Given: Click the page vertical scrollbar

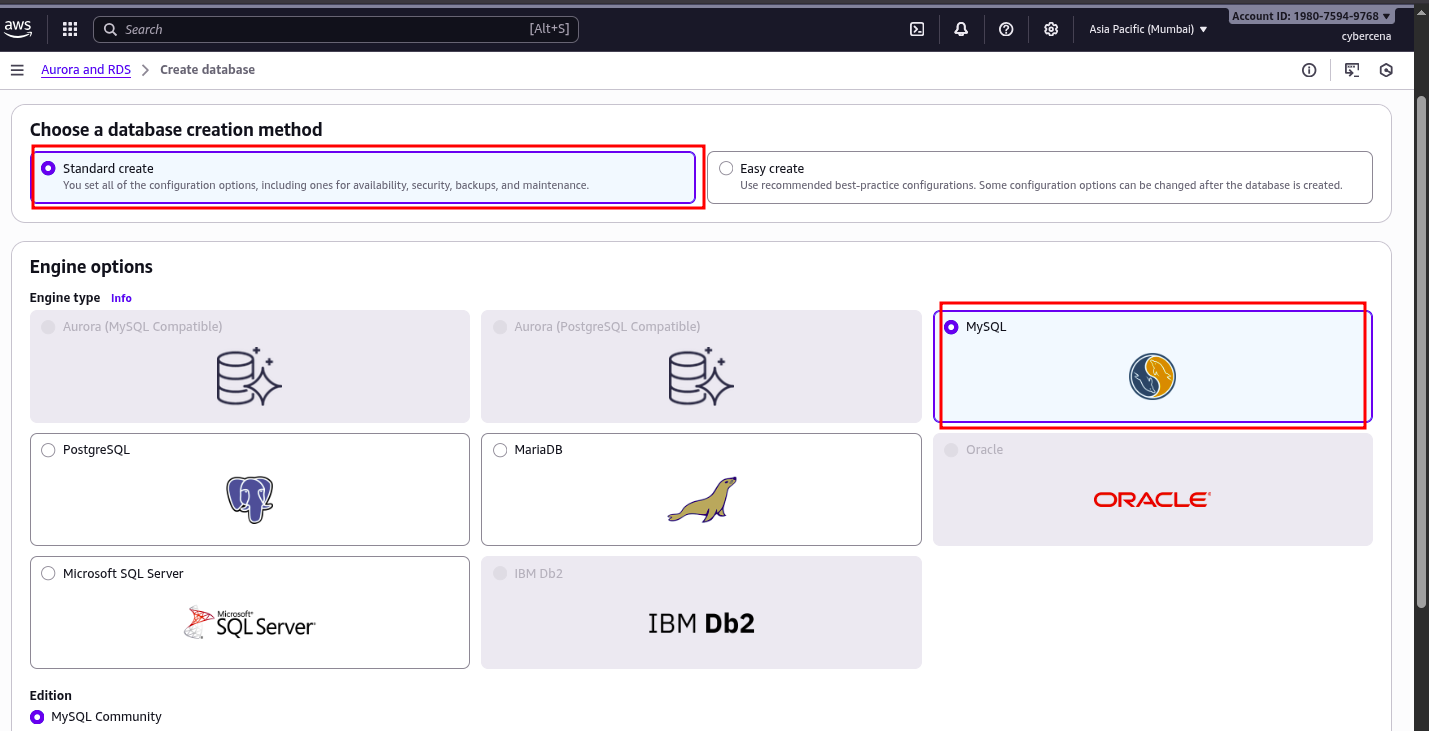Looking at the screenshot, I should (1422, 350).
